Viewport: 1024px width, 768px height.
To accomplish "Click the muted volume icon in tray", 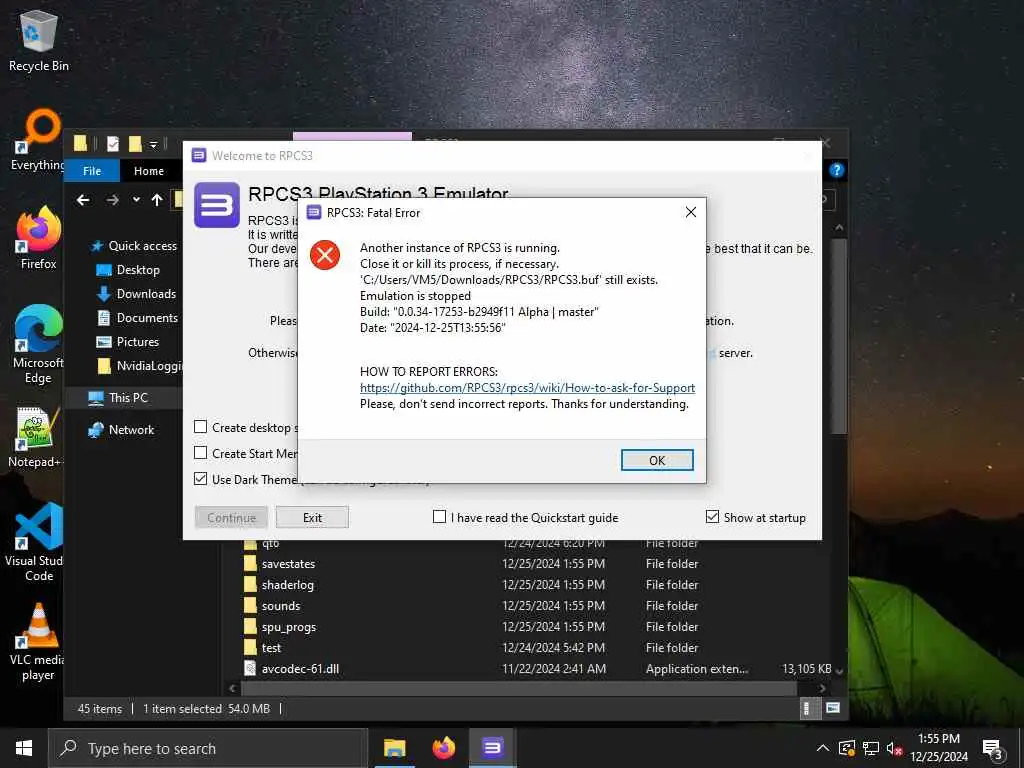I will click(894, 748).
